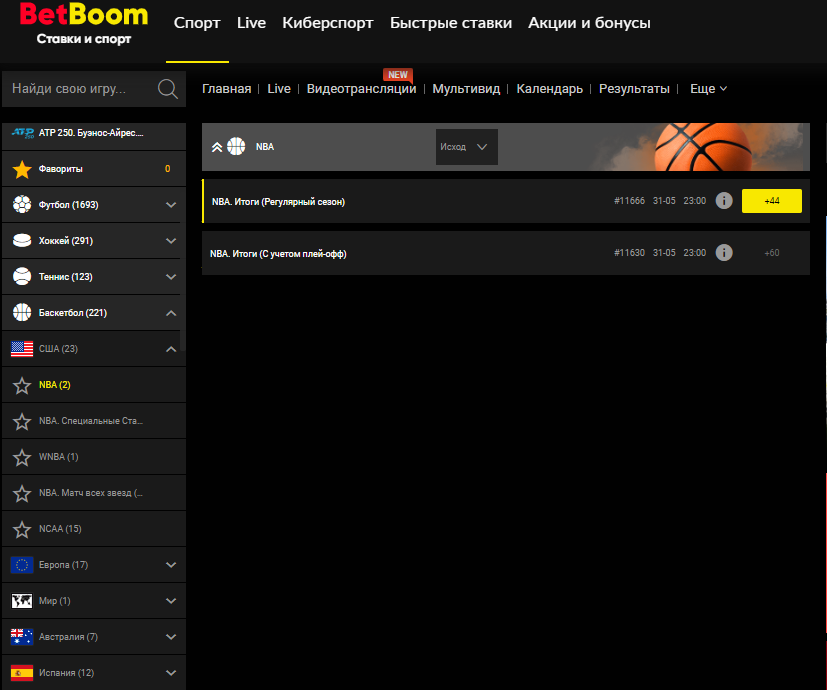Image resolution: width=827 pixels, height=690 pixels.
Task: Click the hockey puck icon
Action: (22, 241)
